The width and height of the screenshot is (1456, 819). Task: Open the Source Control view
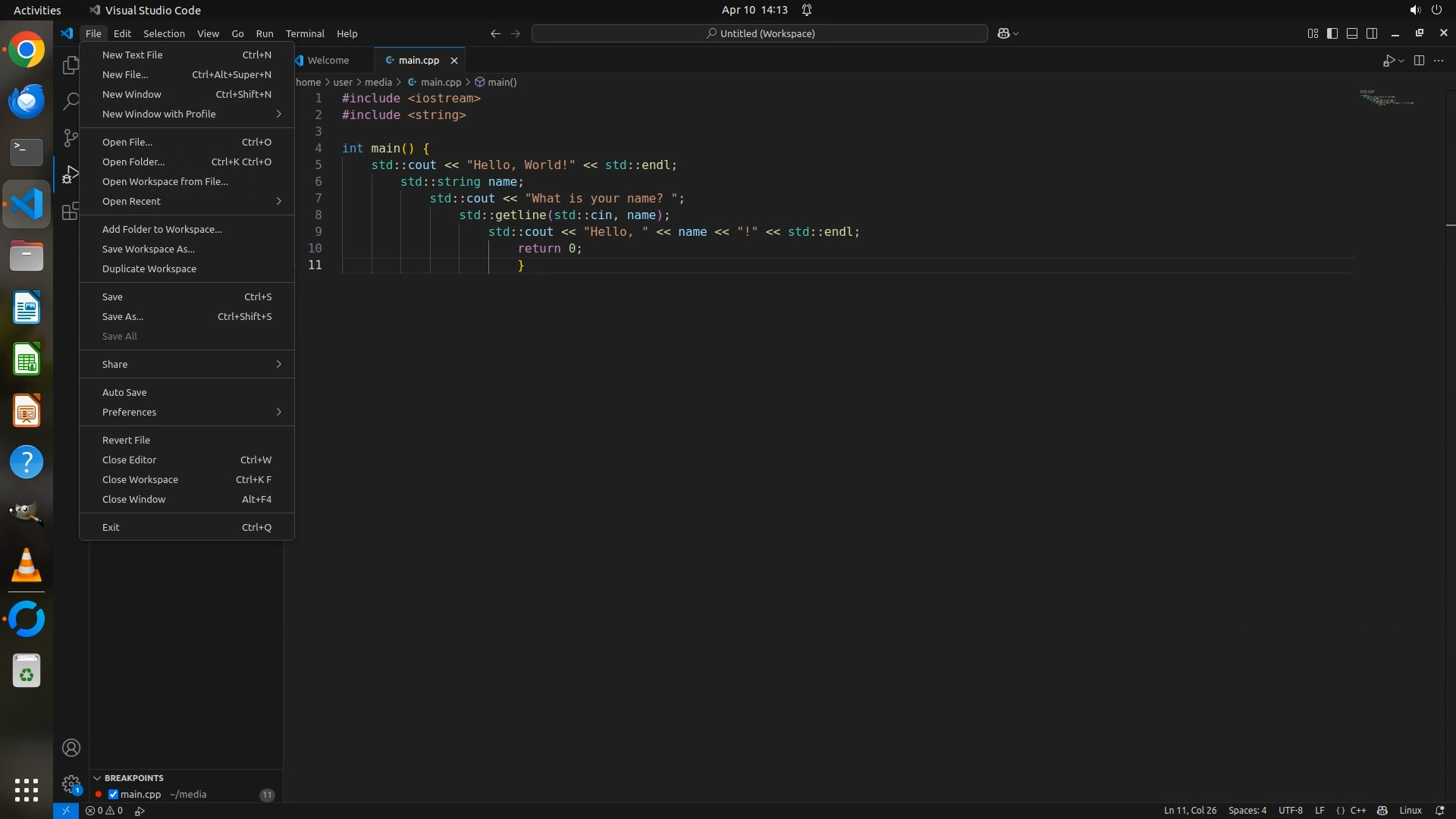pos(71,137)
